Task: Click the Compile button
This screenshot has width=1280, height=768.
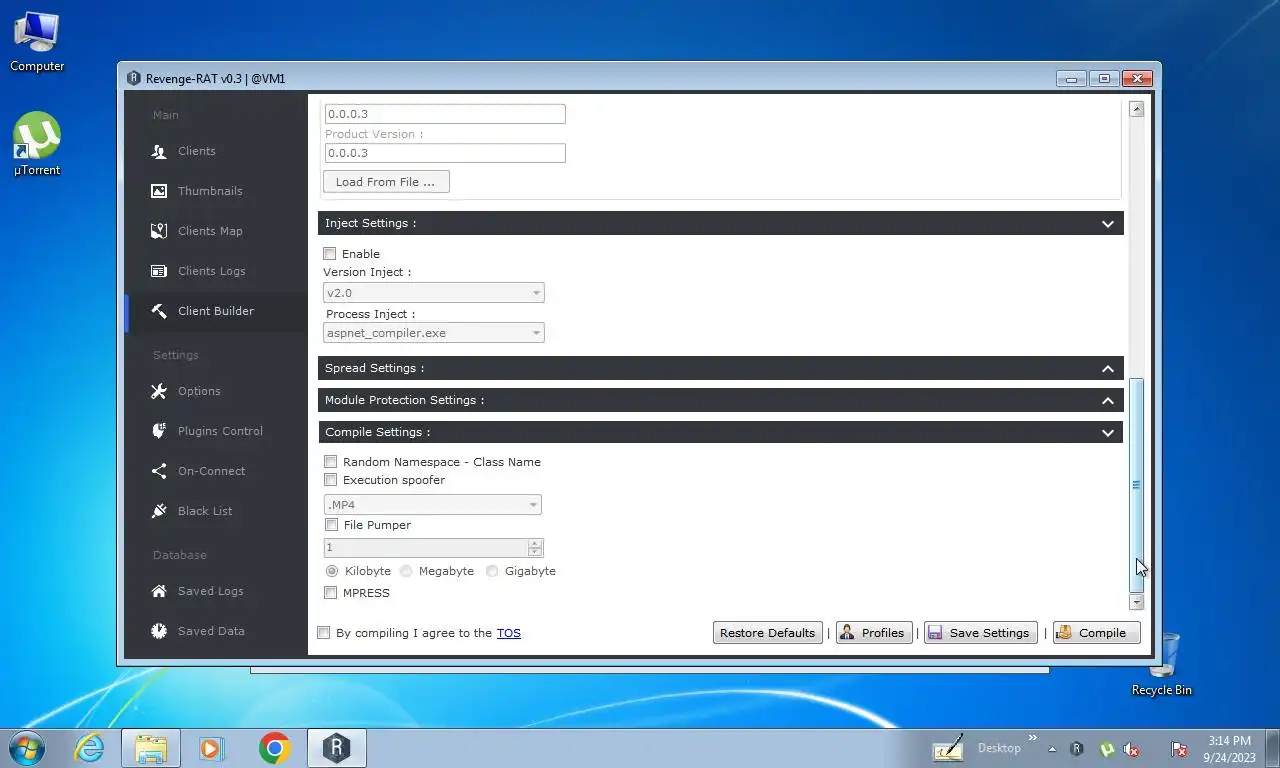Action: point(1096,633)
